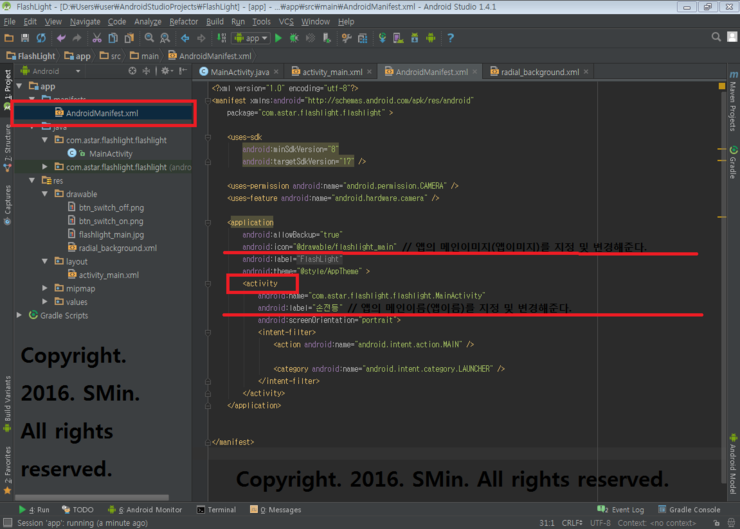Click the Copy toolbar icon

(x=113, y=38)
